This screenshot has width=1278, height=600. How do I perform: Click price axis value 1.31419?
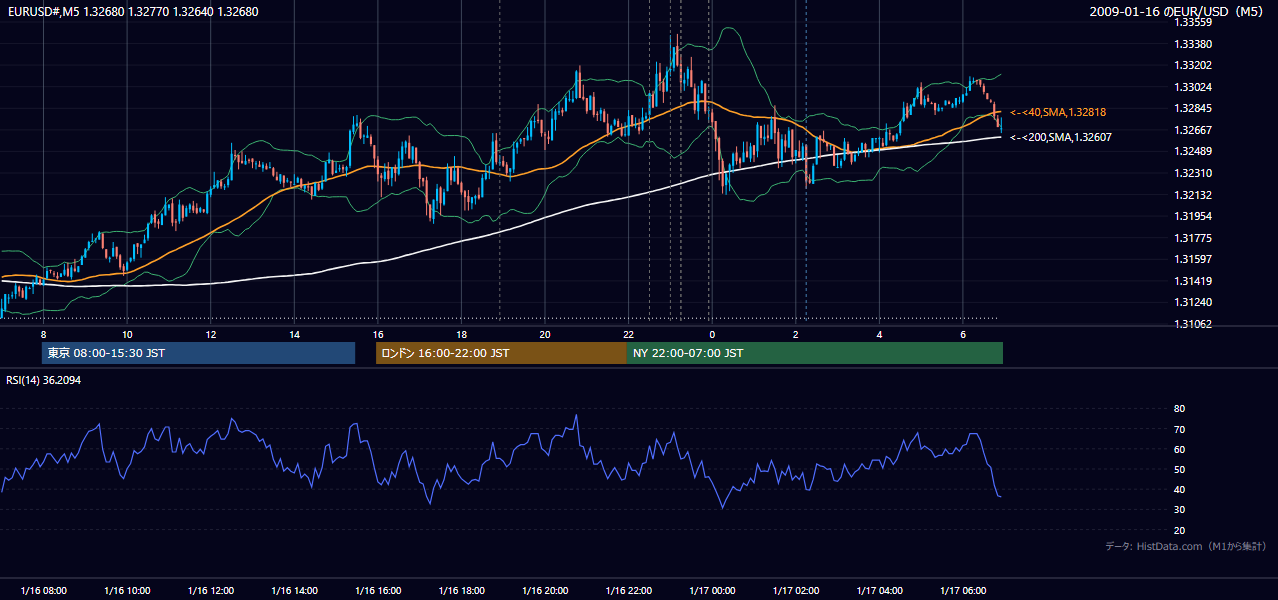point(1192,281)
